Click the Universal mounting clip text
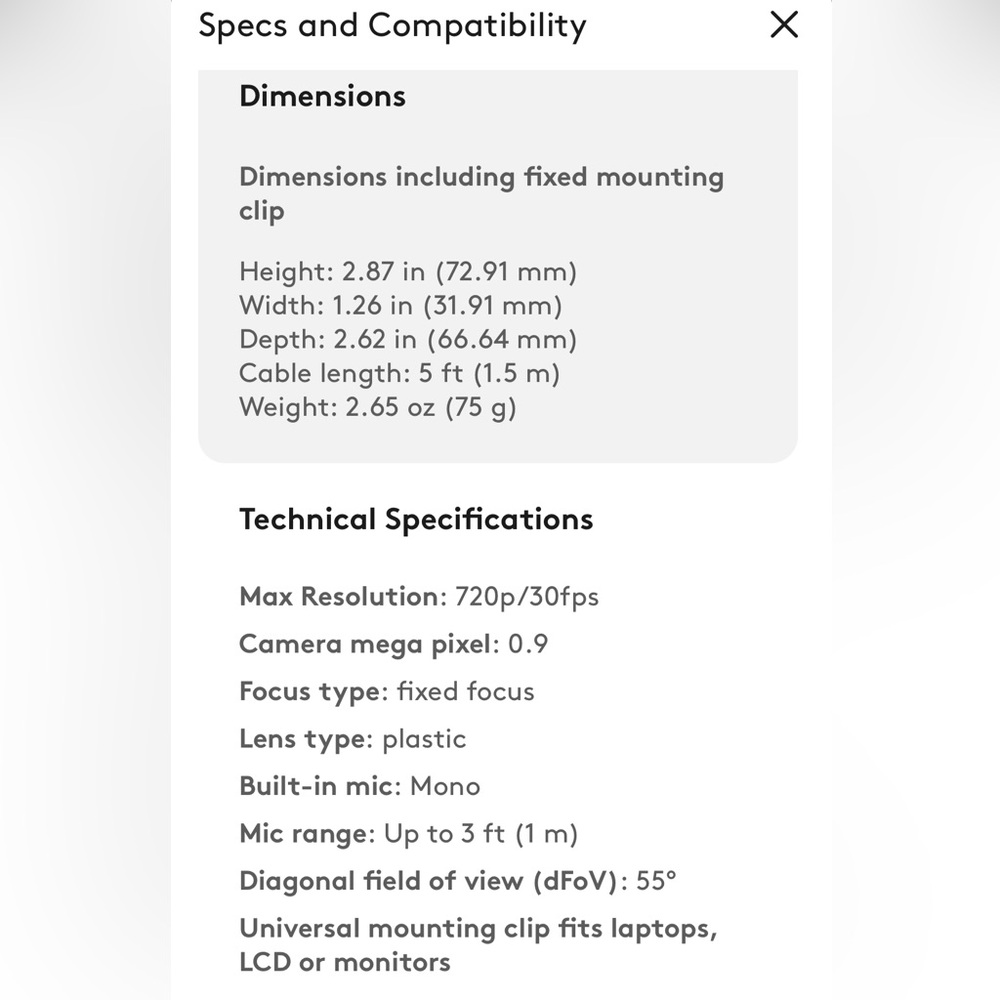Screen dimensions: 1000x1000 tap(478, 945)
